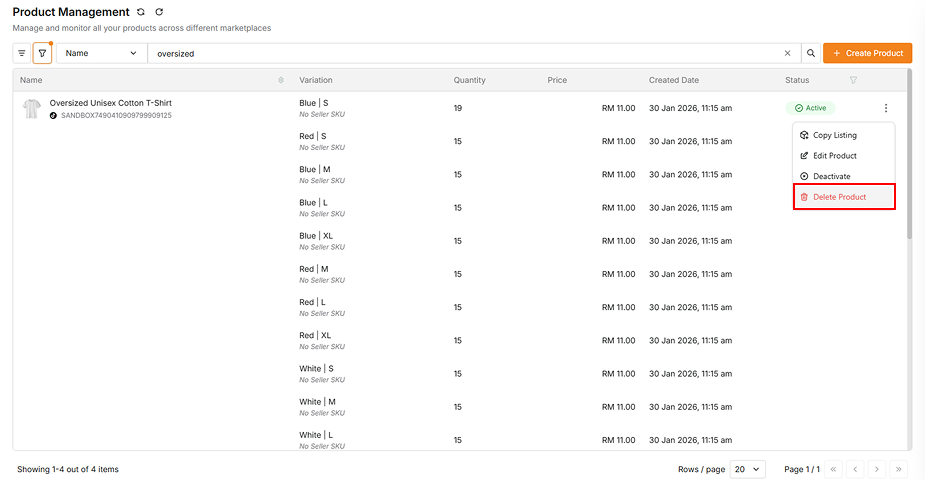Click the T-shirt product thumbnail

(31, 109)
